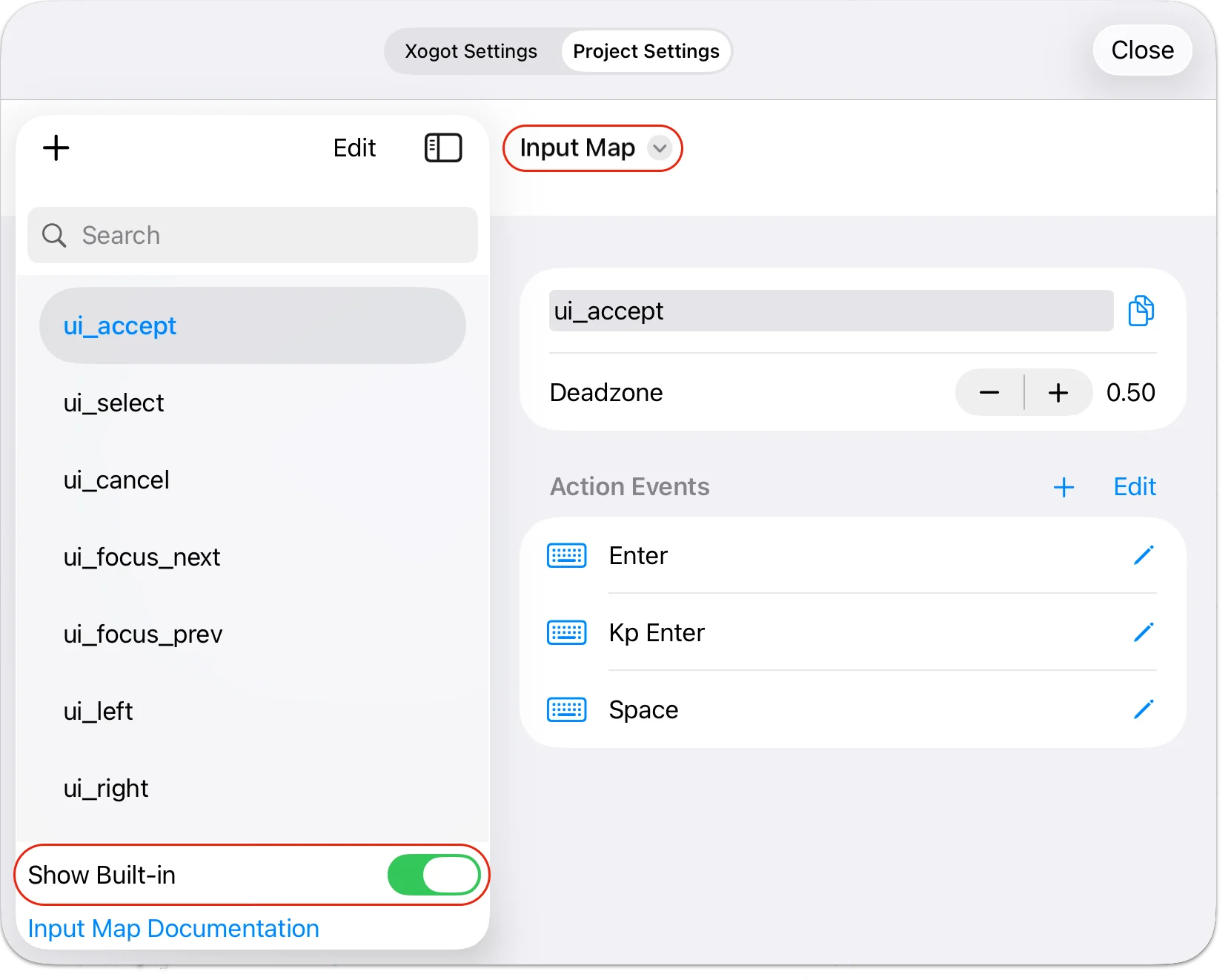Toggle the sidebar panel icon
The image size is (1231, 980).
point(442,148)
